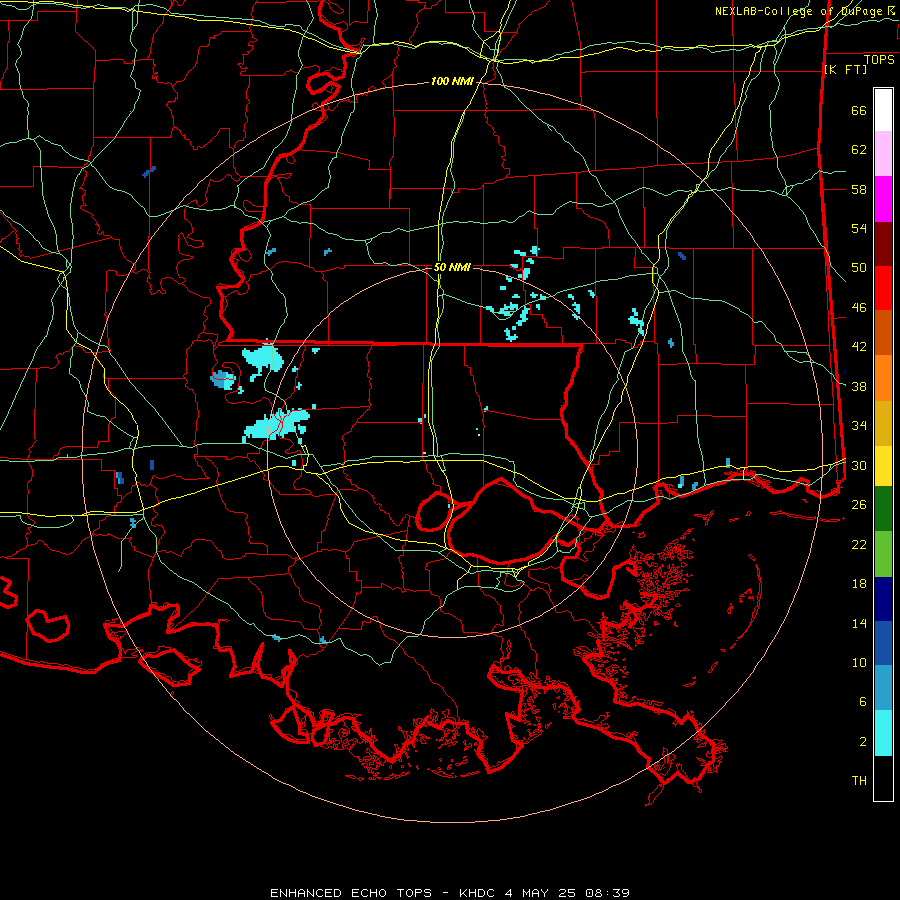Click the K FT units label
The width and height of the screenshot is (900, 900).
(x=845, y=69)
